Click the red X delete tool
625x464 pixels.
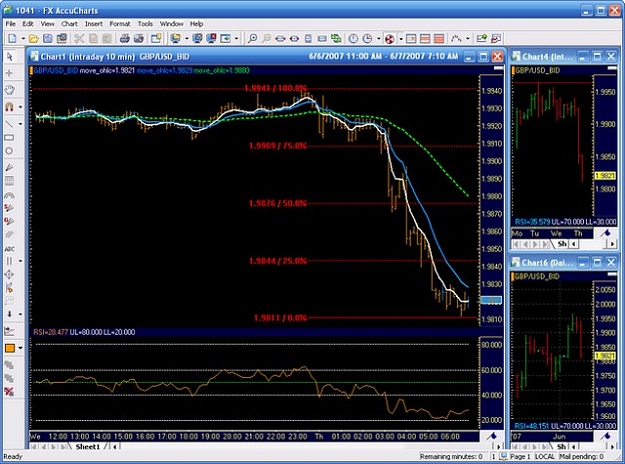pyautogui.click(x=9, y=392)
